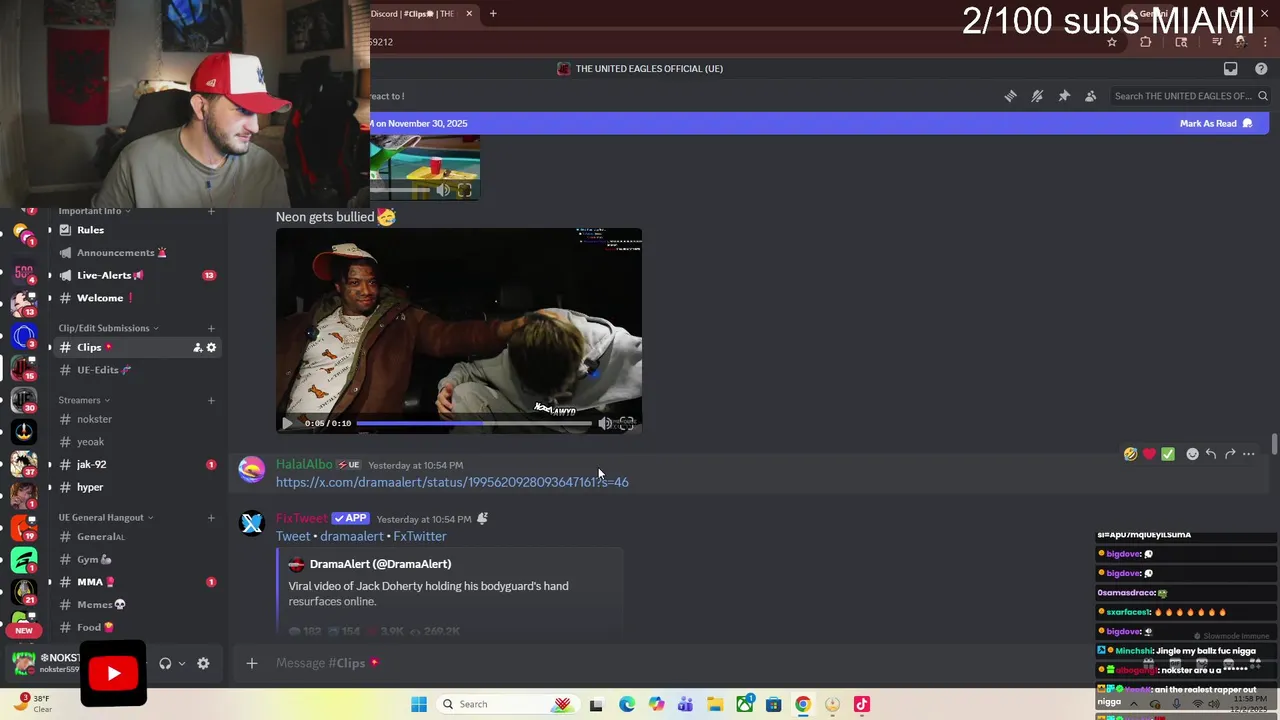Create a channel in UE General Hangout
1280x720 pixels.
[x=211, y=517]
